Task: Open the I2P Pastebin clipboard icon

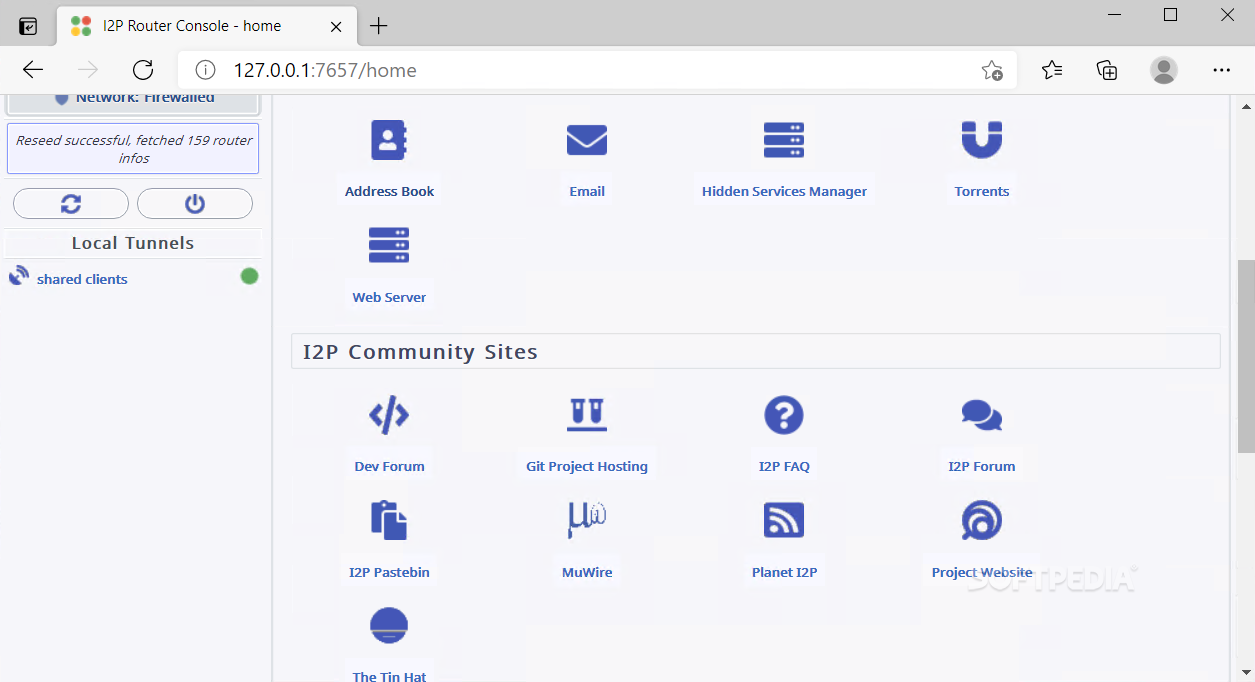Action: tap(389, 521)
